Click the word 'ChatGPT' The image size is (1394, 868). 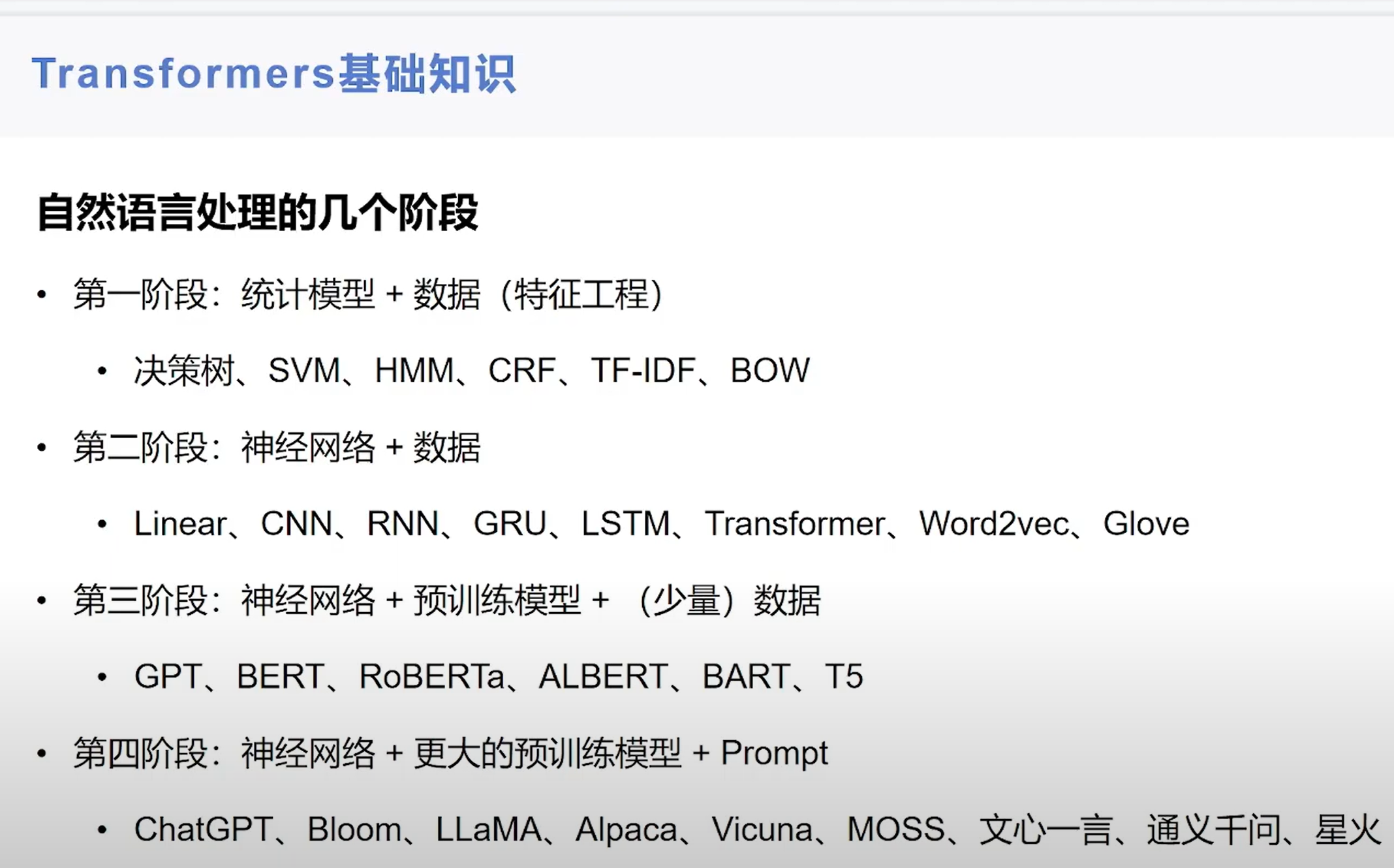203,829
